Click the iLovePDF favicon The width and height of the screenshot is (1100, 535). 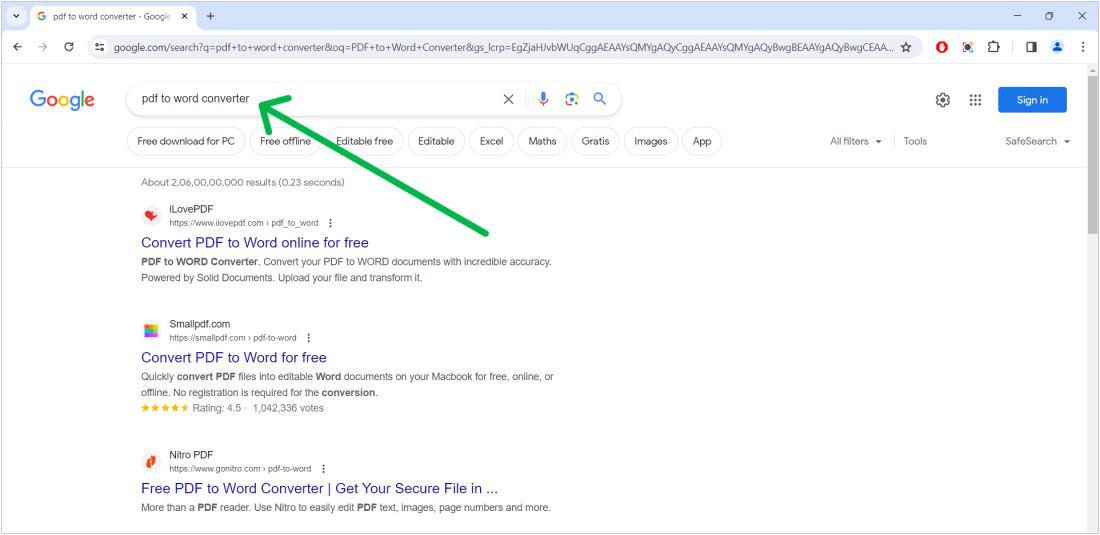[151, 215]
